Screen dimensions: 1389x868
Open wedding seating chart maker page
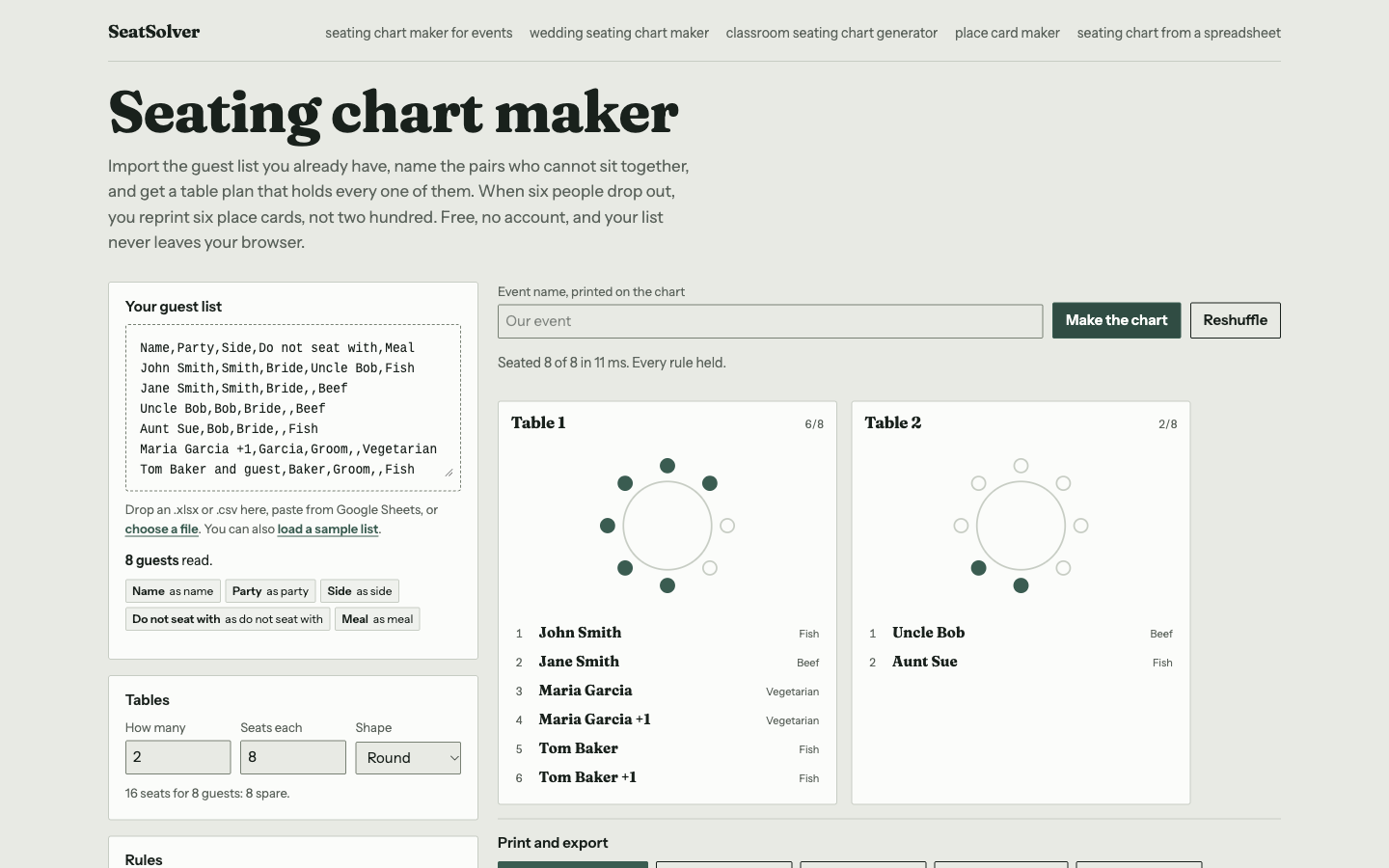[x=619, y=33]
